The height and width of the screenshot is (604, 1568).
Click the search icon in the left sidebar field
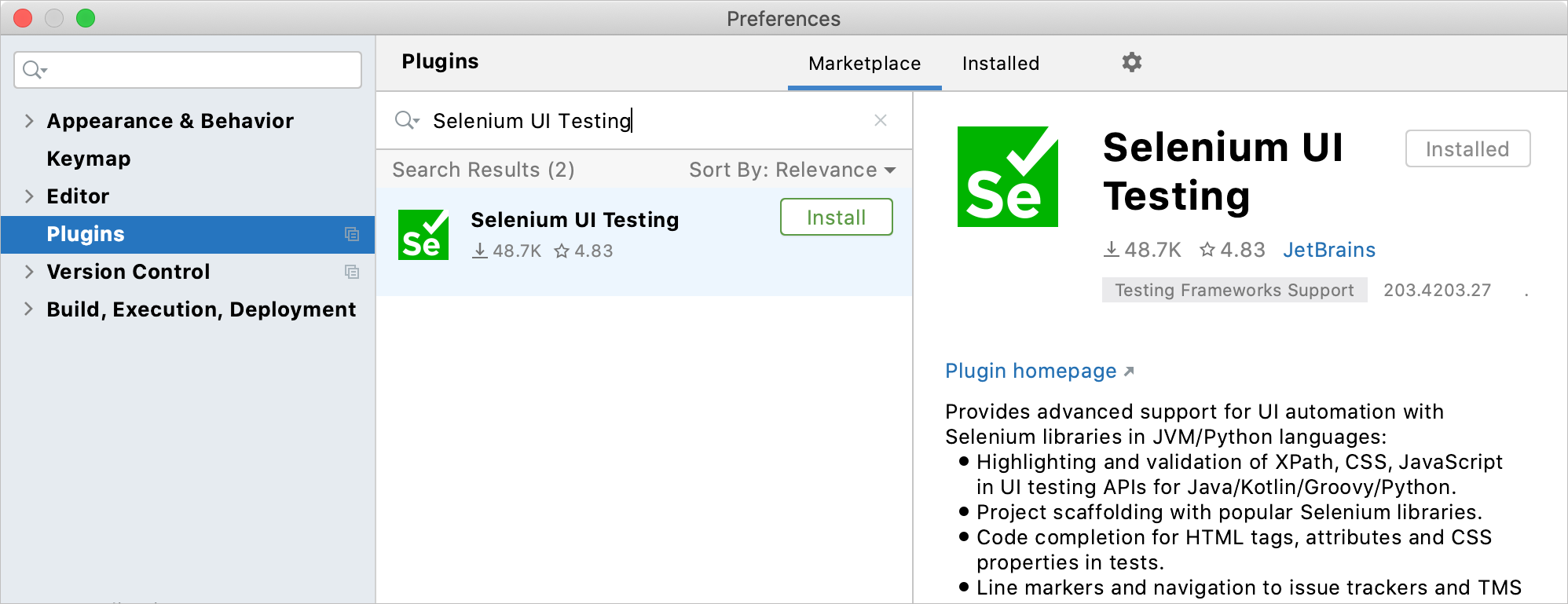pyautogui.click(x=31, y=69)
